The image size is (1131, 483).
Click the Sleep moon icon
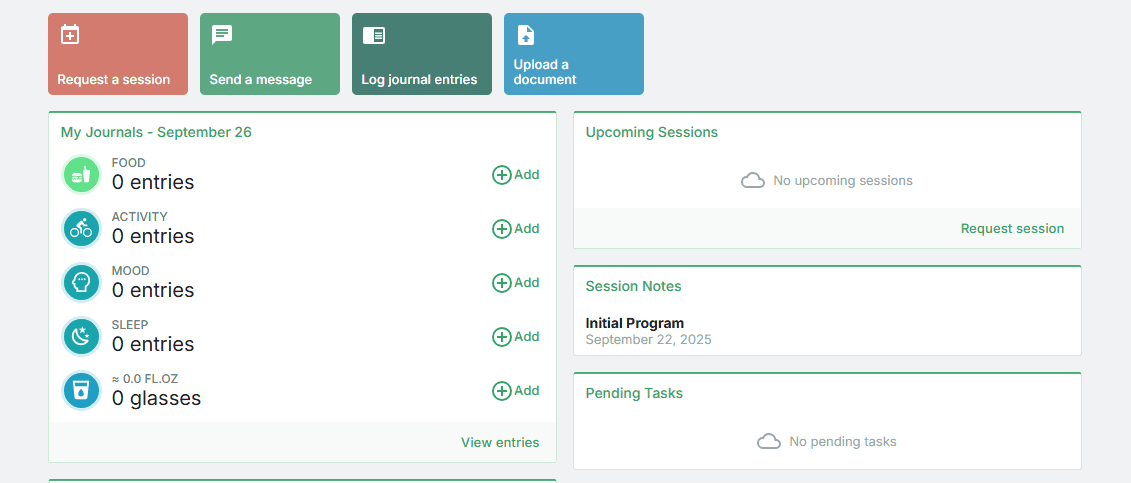pyautogui.click(x=81, y=337)
